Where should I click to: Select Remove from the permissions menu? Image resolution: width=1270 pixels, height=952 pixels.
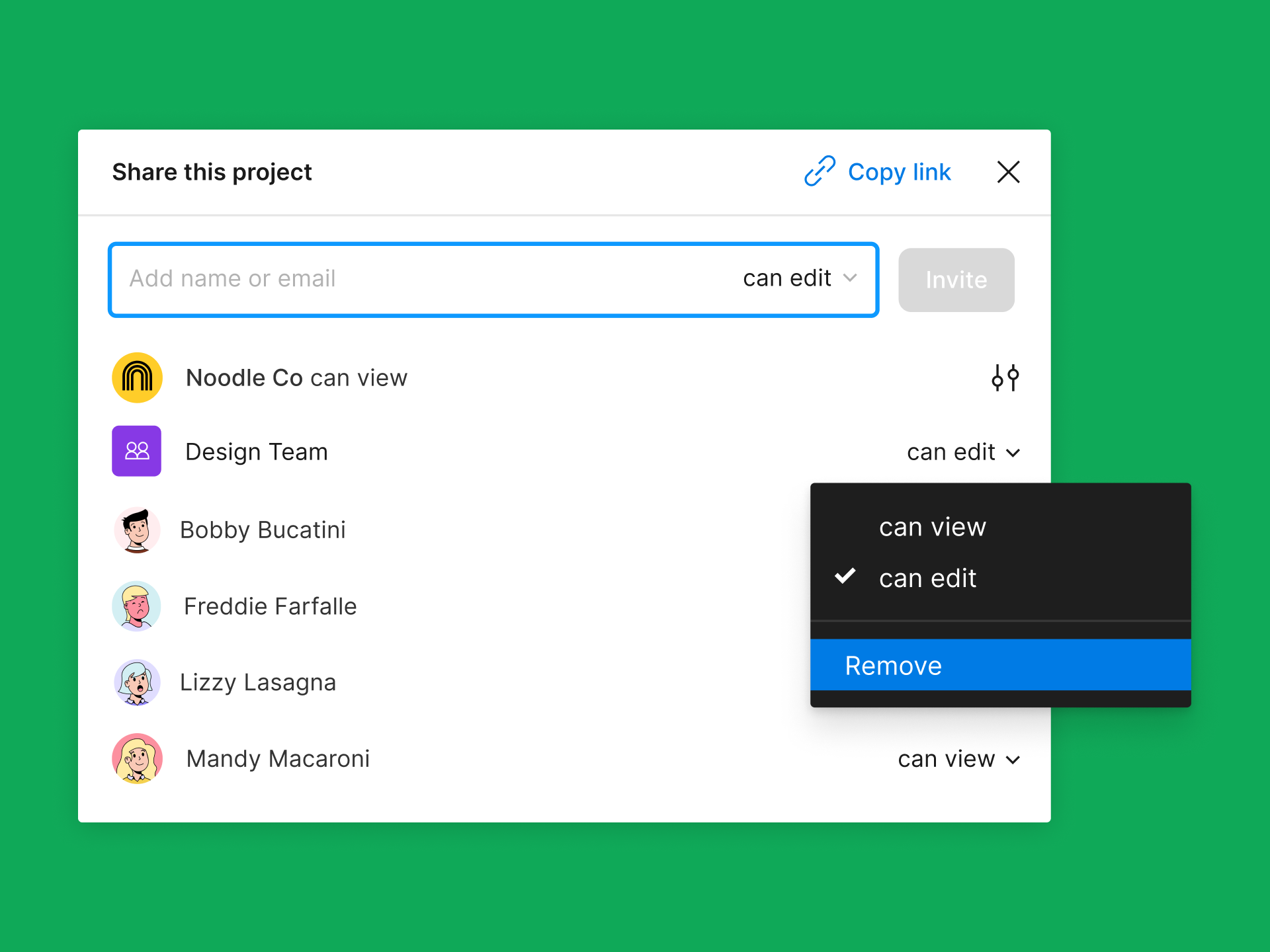892,665
